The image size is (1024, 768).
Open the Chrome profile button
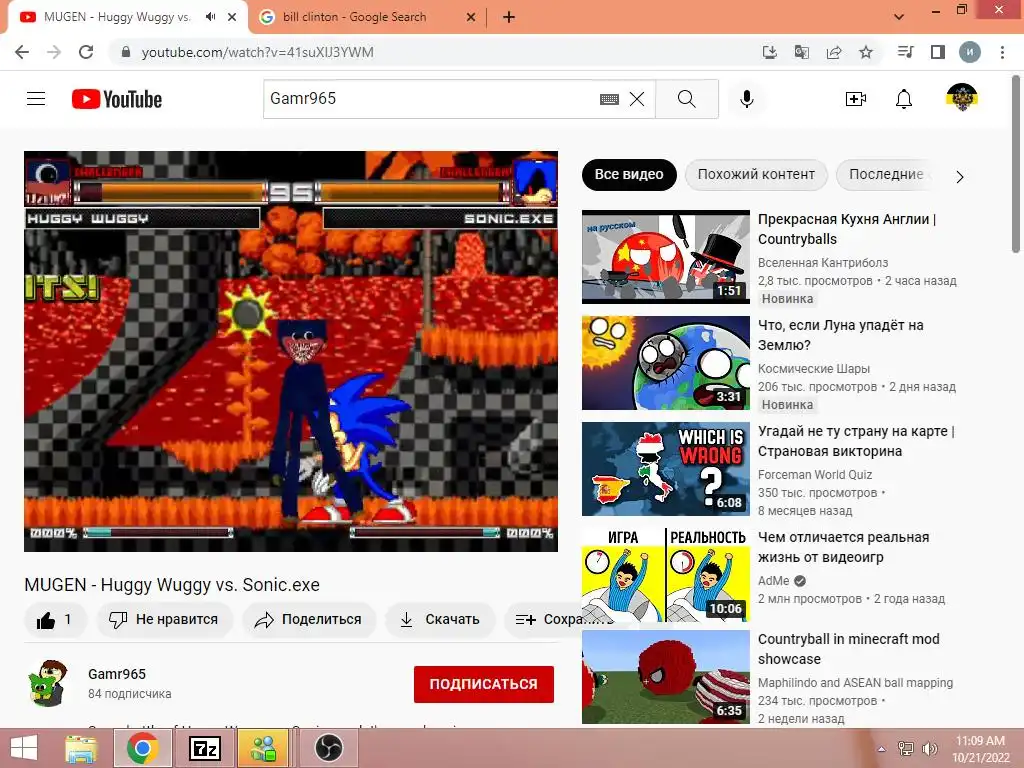tap(970, 52)
